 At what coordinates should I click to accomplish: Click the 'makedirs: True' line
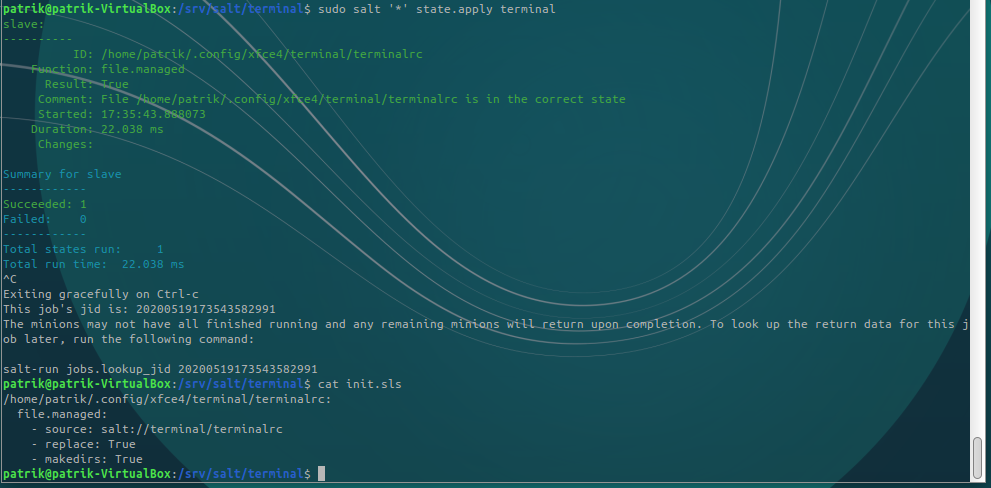pyautogui.click(x=87, y=459)
